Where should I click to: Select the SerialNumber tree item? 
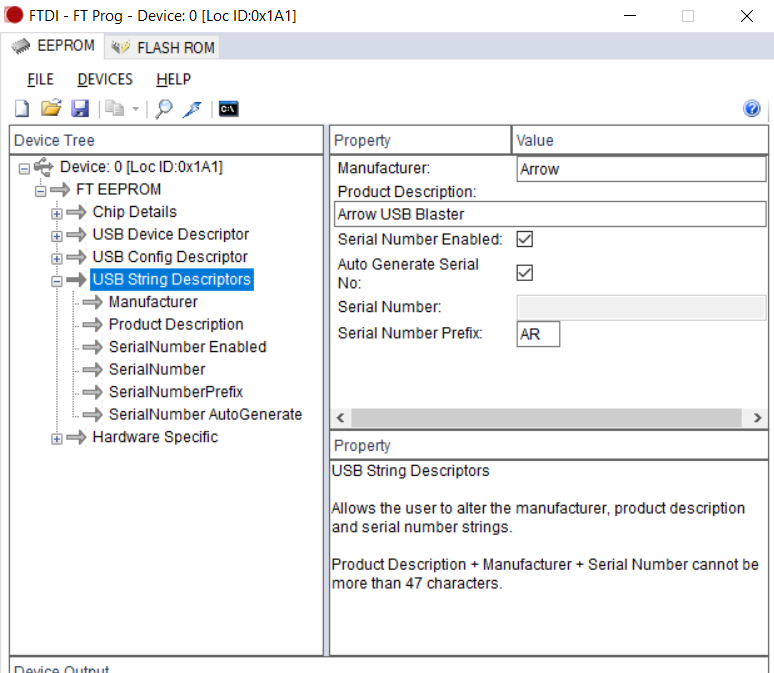click(157, 369)
